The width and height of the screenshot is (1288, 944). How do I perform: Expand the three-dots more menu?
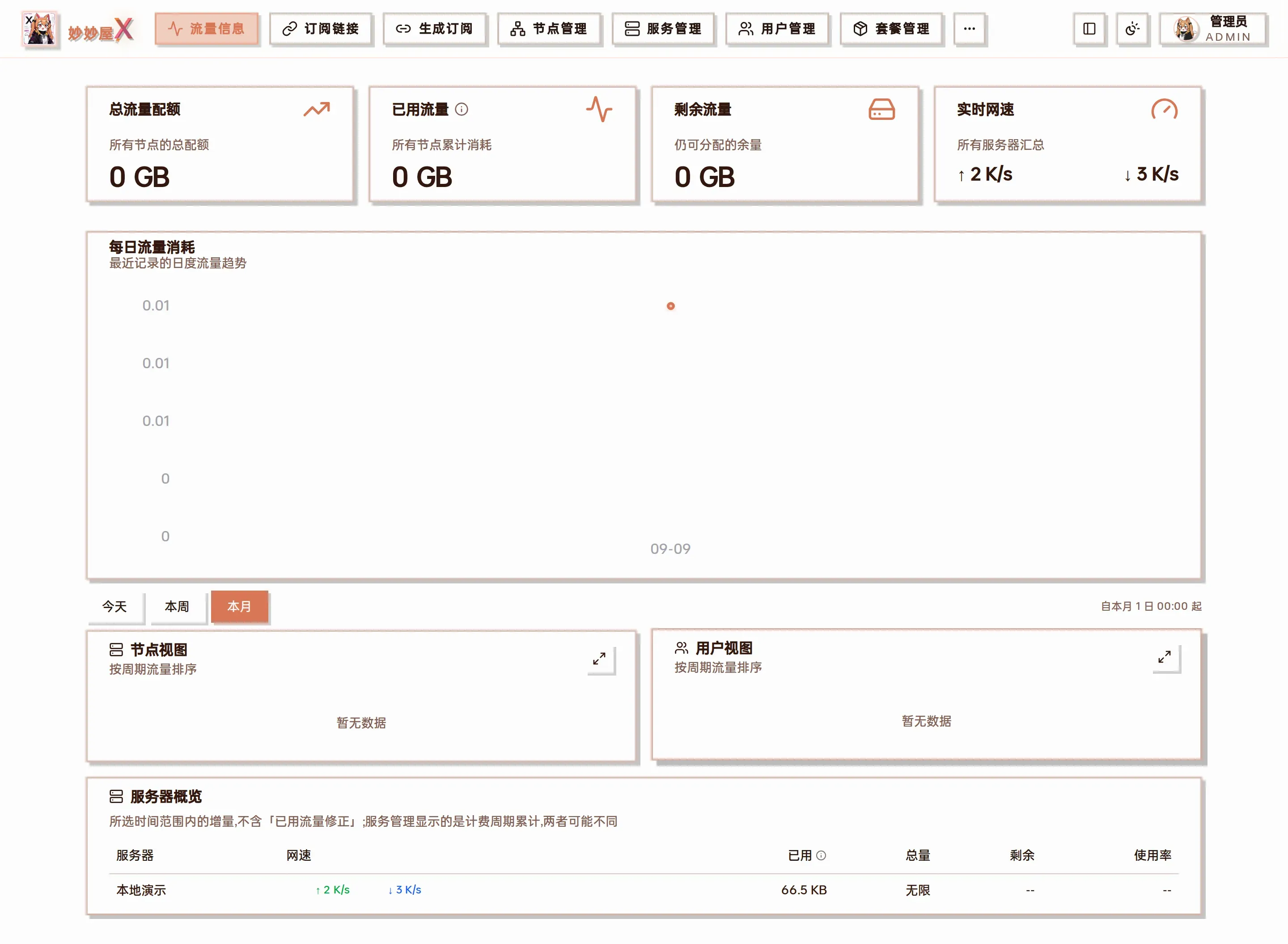969,29
